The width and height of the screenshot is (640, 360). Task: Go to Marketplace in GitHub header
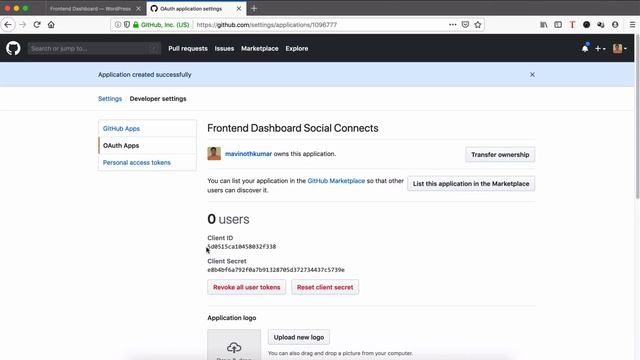point(260,48)
